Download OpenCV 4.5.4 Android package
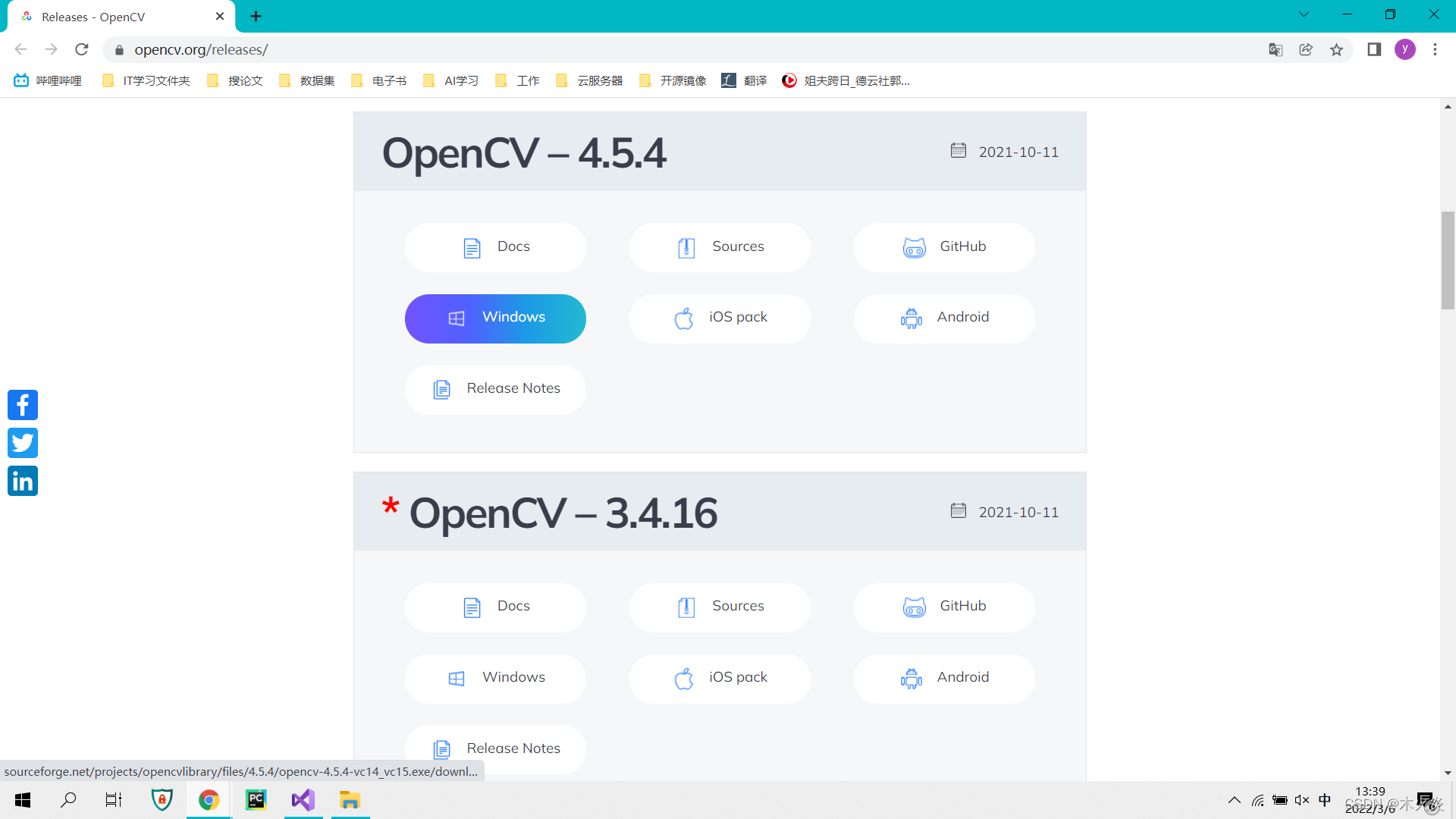Viewport: 1456px width, 819px height. 944,318
